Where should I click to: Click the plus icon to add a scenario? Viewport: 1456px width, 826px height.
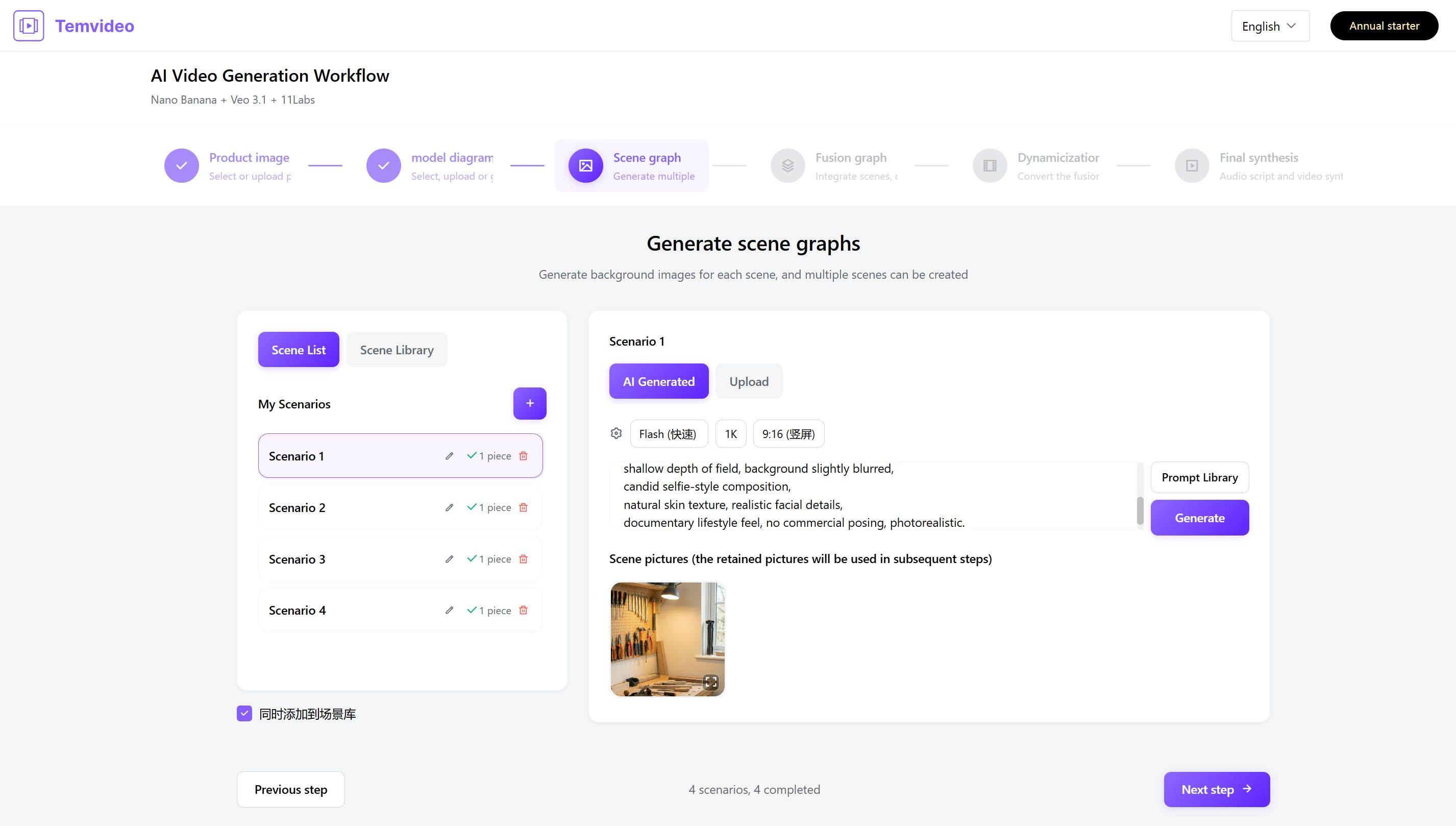coord(530,403)
